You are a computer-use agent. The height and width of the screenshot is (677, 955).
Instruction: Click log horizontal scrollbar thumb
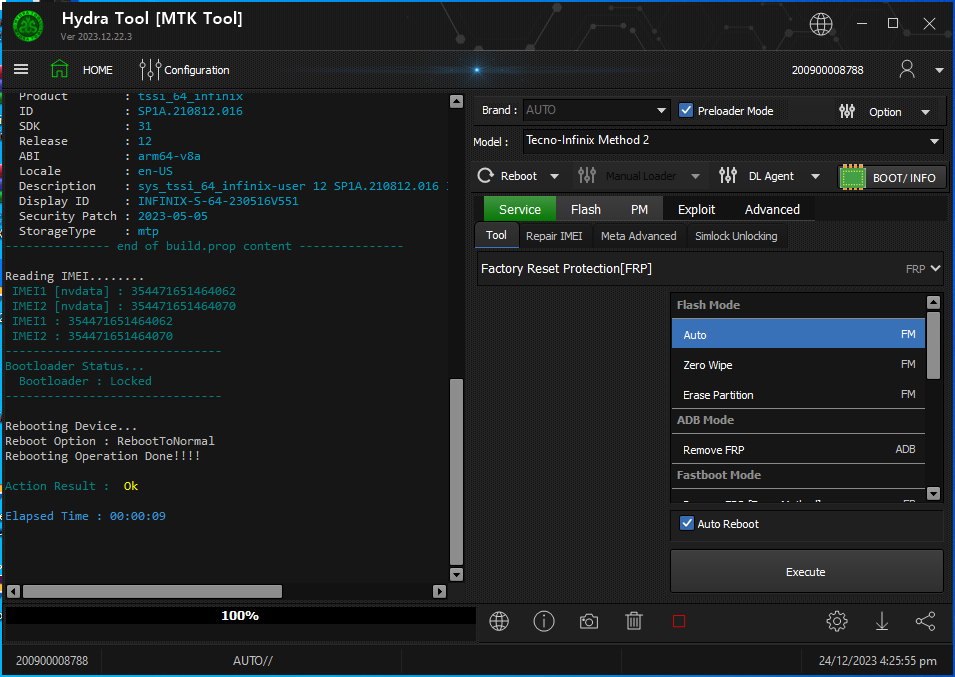152,591
